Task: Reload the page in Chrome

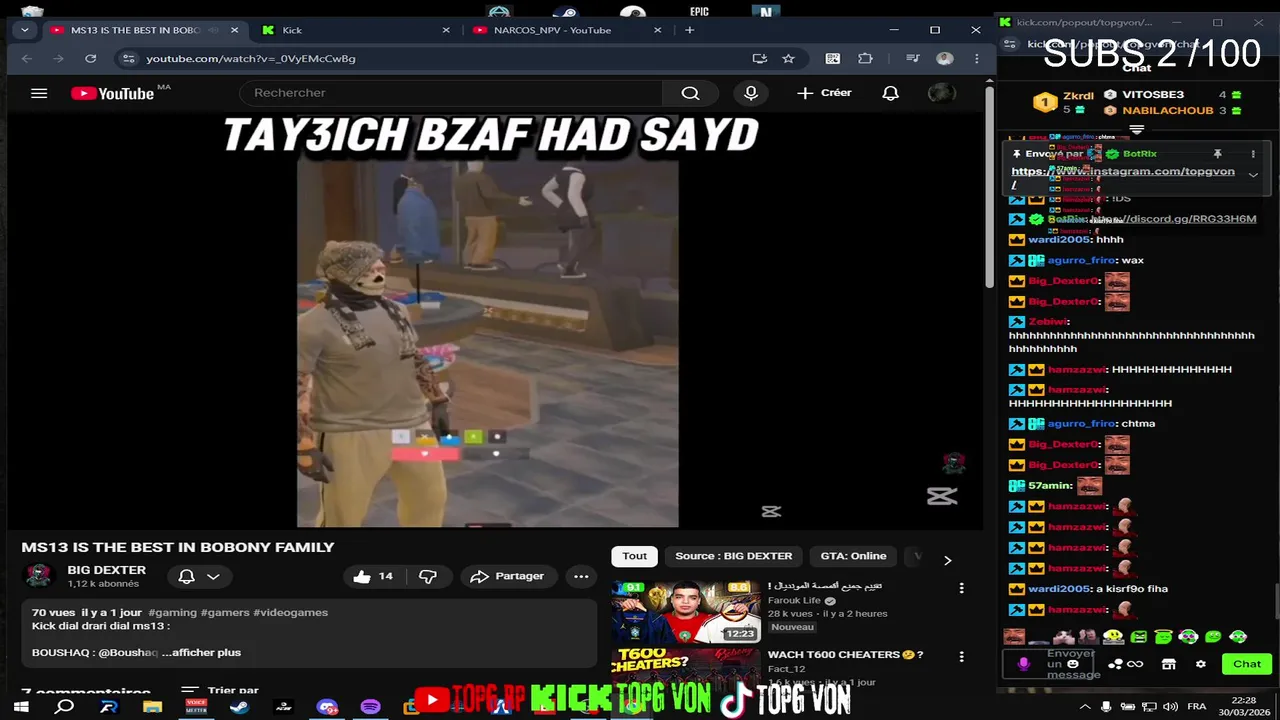Action: pyautogui.click(x=90, y=59)
